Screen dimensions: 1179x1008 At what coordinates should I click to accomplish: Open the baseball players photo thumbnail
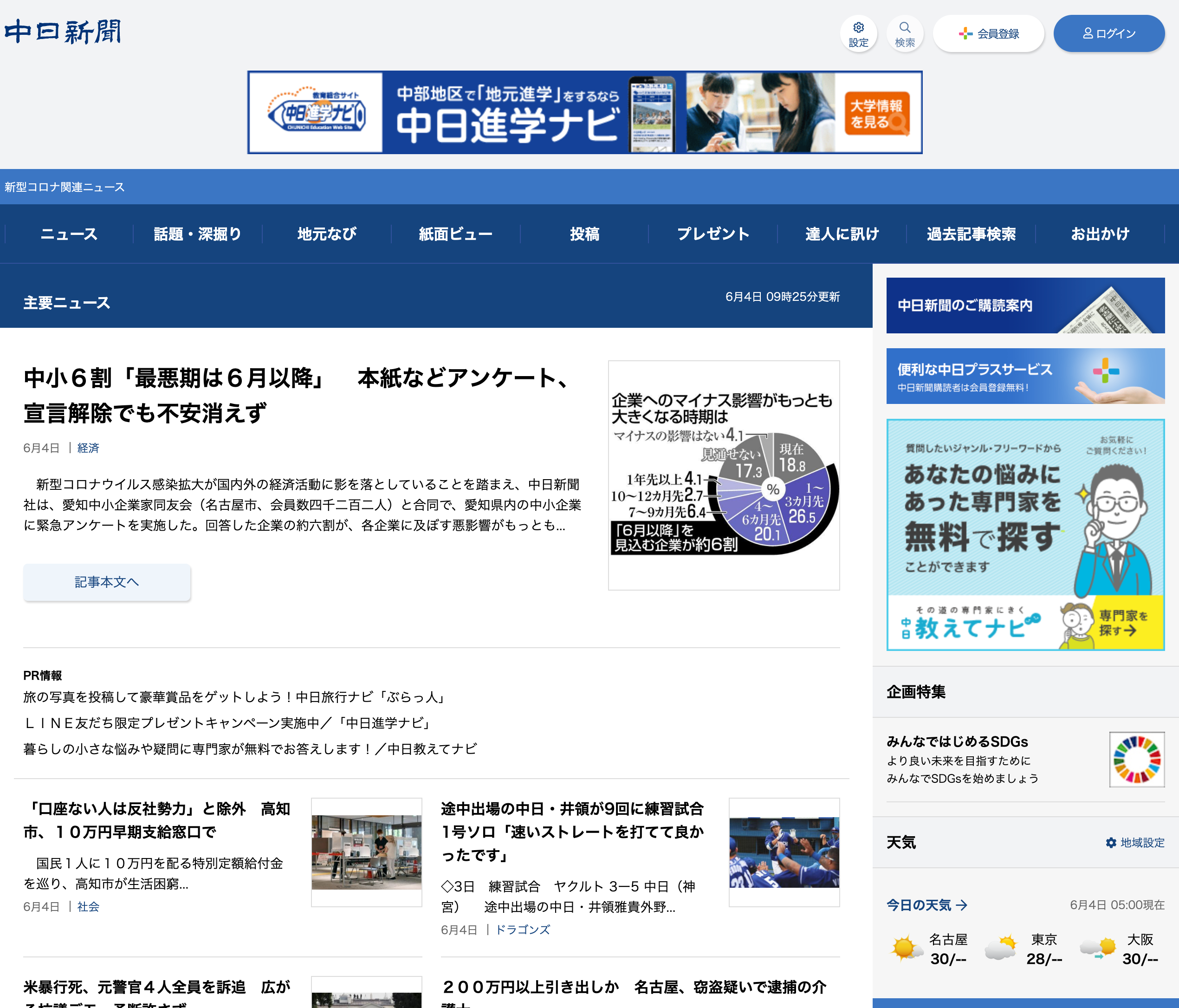pyautogui.click(x=784, y=852)
